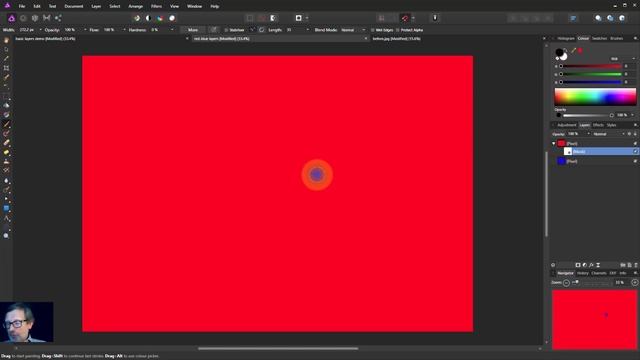640x360 pixels.
Task: Select the Erase Brush tool
Action: click(x=6, y=142)
